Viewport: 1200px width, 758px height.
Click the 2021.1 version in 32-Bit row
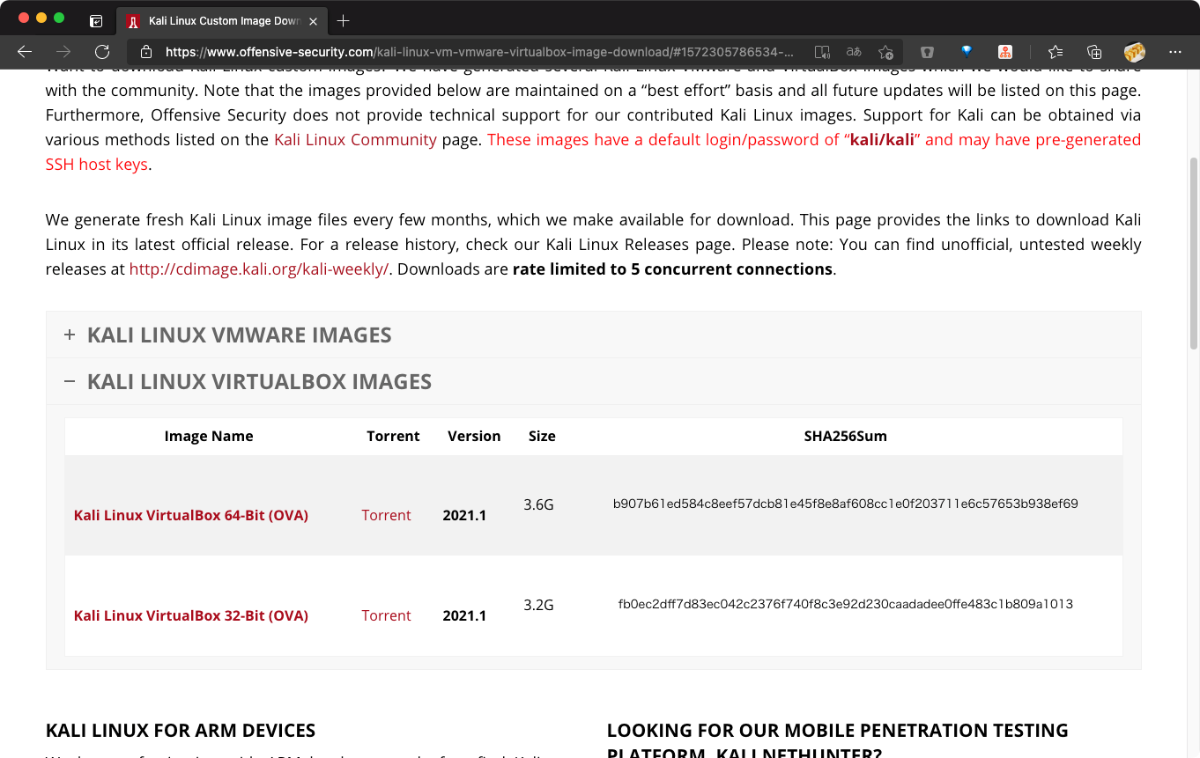tap(464, 615)
